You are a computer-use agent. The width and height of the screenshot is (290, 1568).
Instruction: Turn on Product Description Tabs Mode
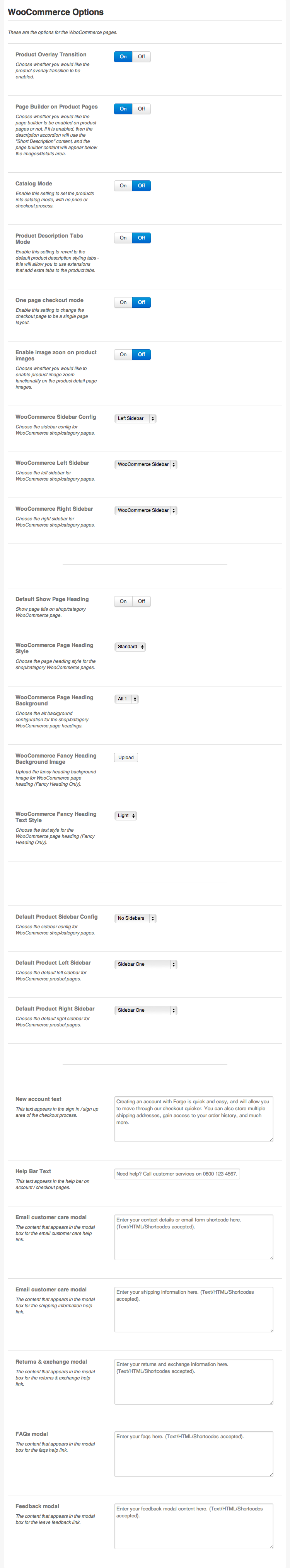[123, 238]
